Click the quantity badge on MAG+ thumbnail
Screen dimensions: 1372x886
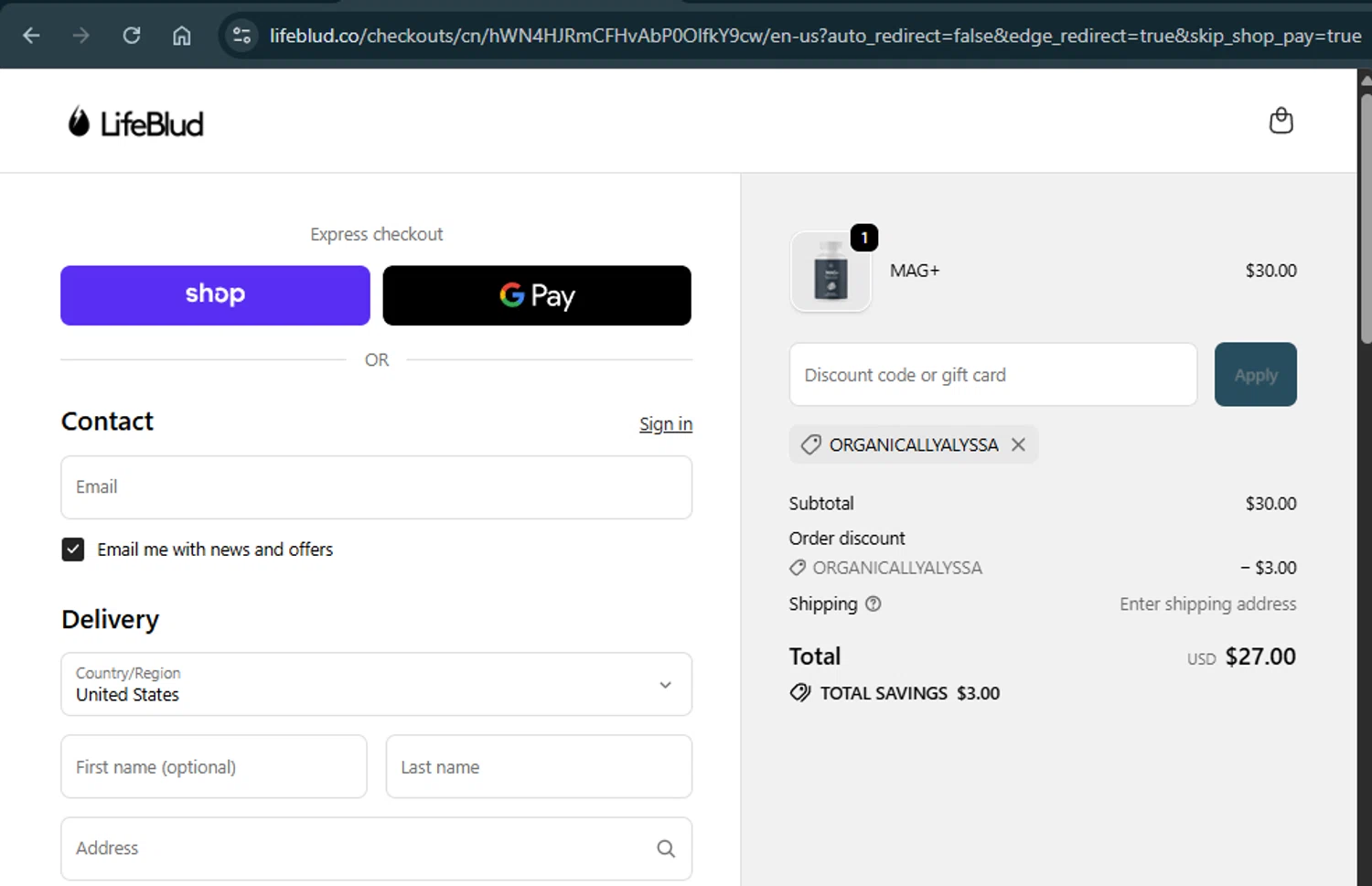pyautogui.click(x=864, y=238)
